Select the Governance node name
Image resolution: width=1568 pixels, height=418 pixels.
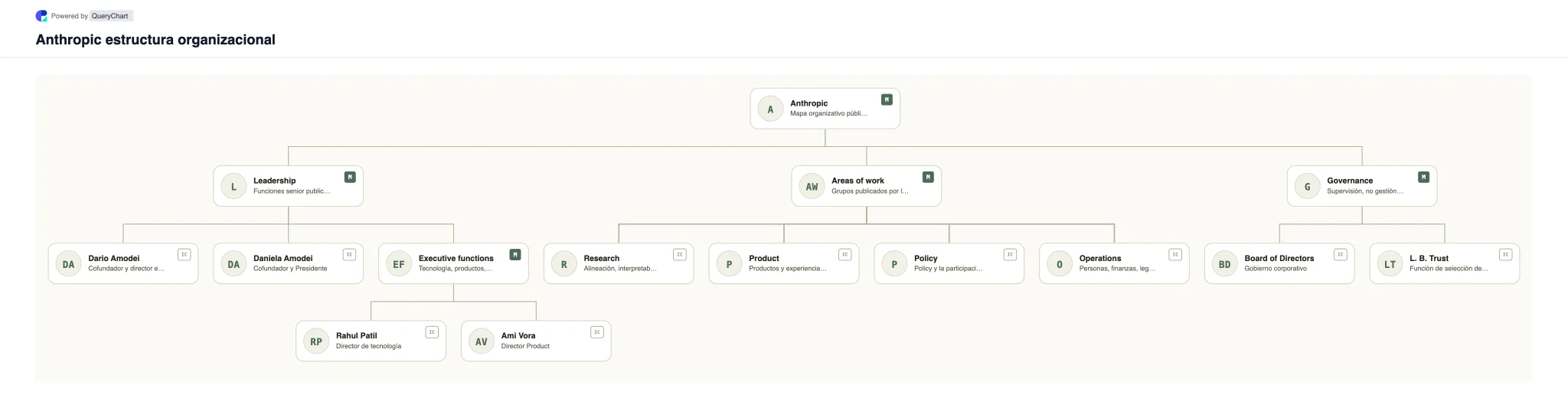pos(1350,181)
